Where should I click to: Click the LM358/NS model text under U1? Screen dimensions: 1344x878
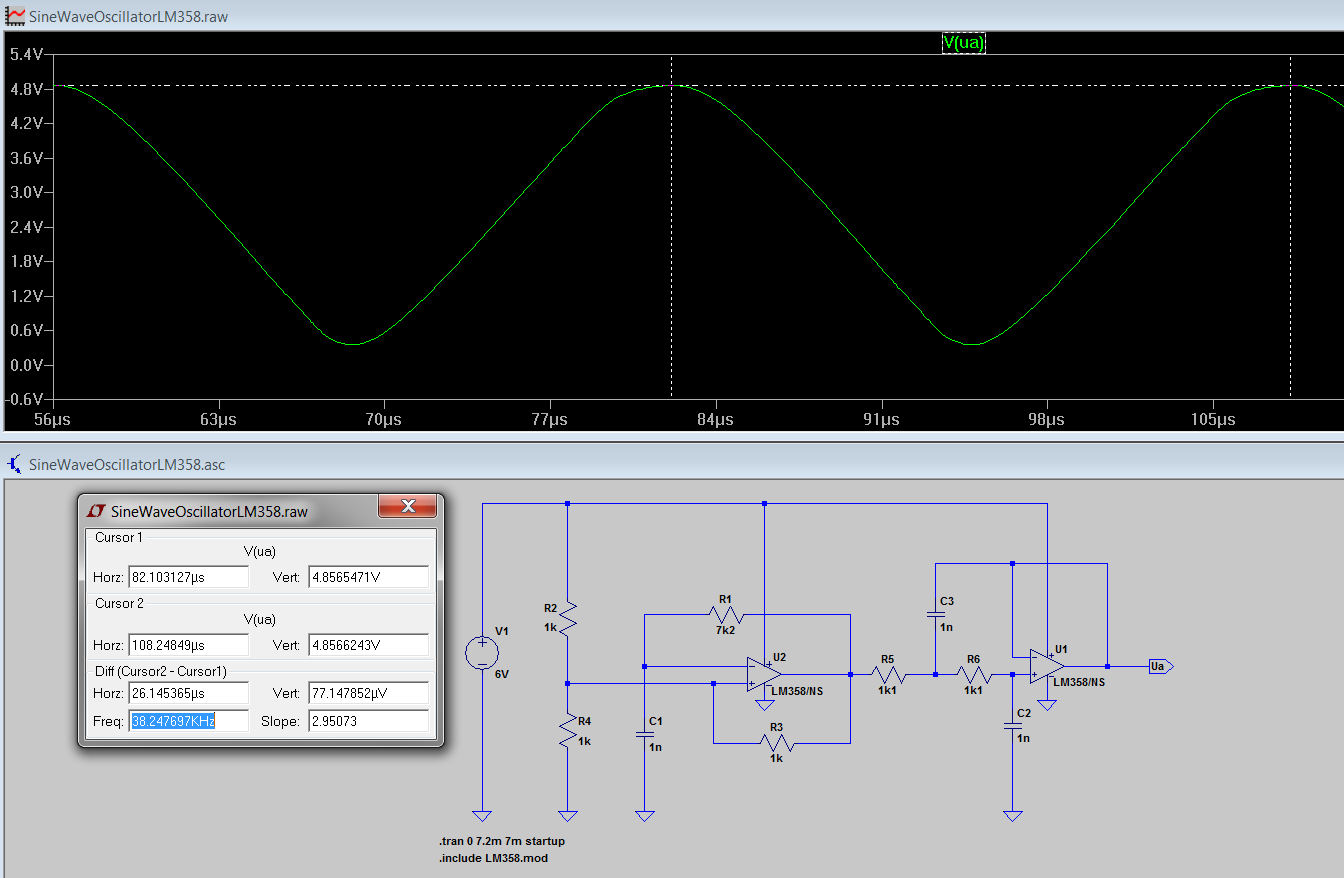click(x=1079, y=682)
